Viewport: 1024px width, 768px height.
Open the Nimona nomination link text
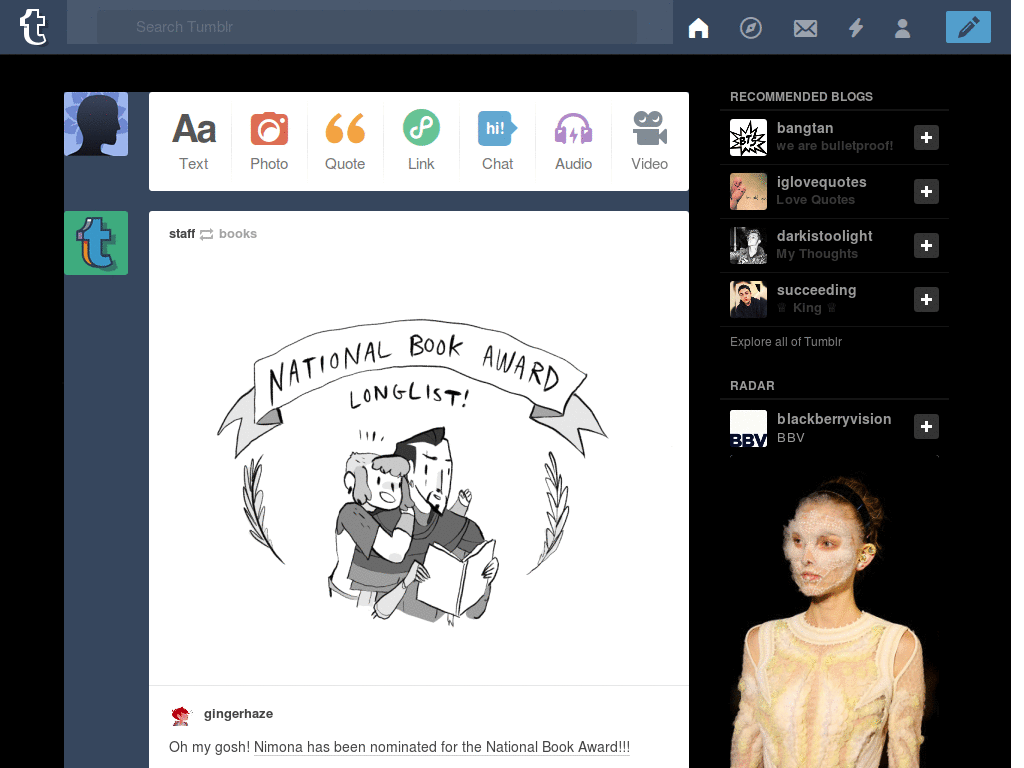click(x=441, y=747)
